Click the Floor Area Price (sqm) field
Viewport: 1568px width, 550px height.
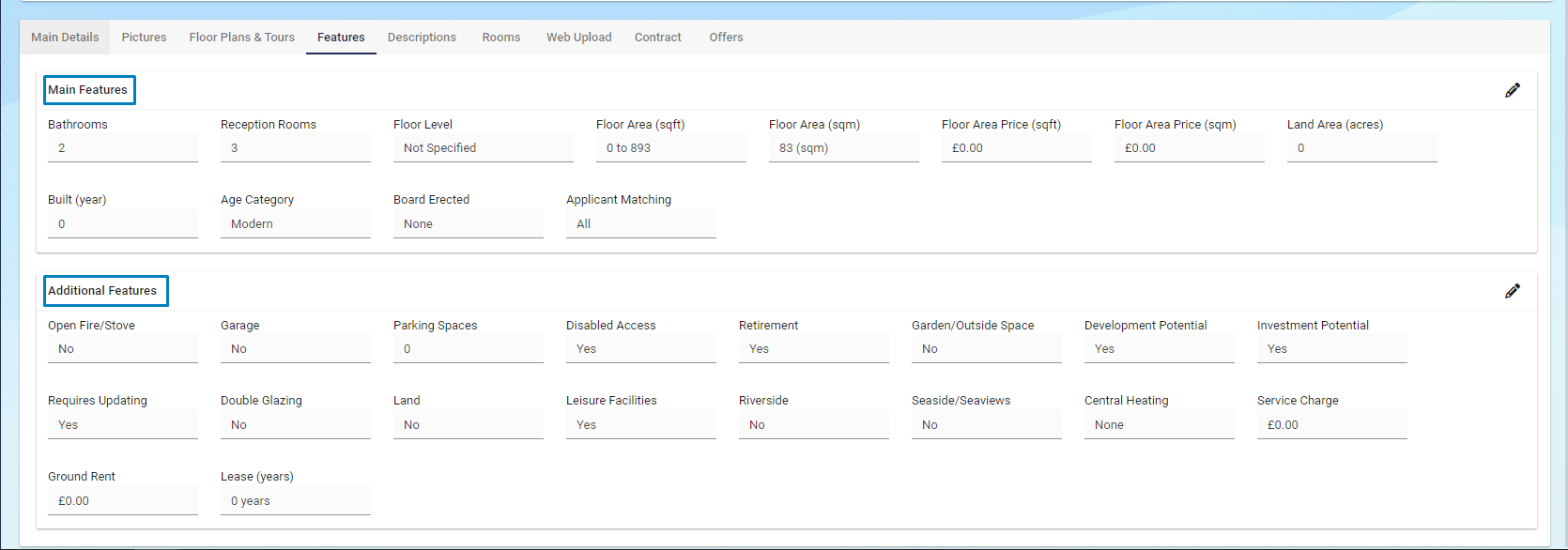[1190, 148]
